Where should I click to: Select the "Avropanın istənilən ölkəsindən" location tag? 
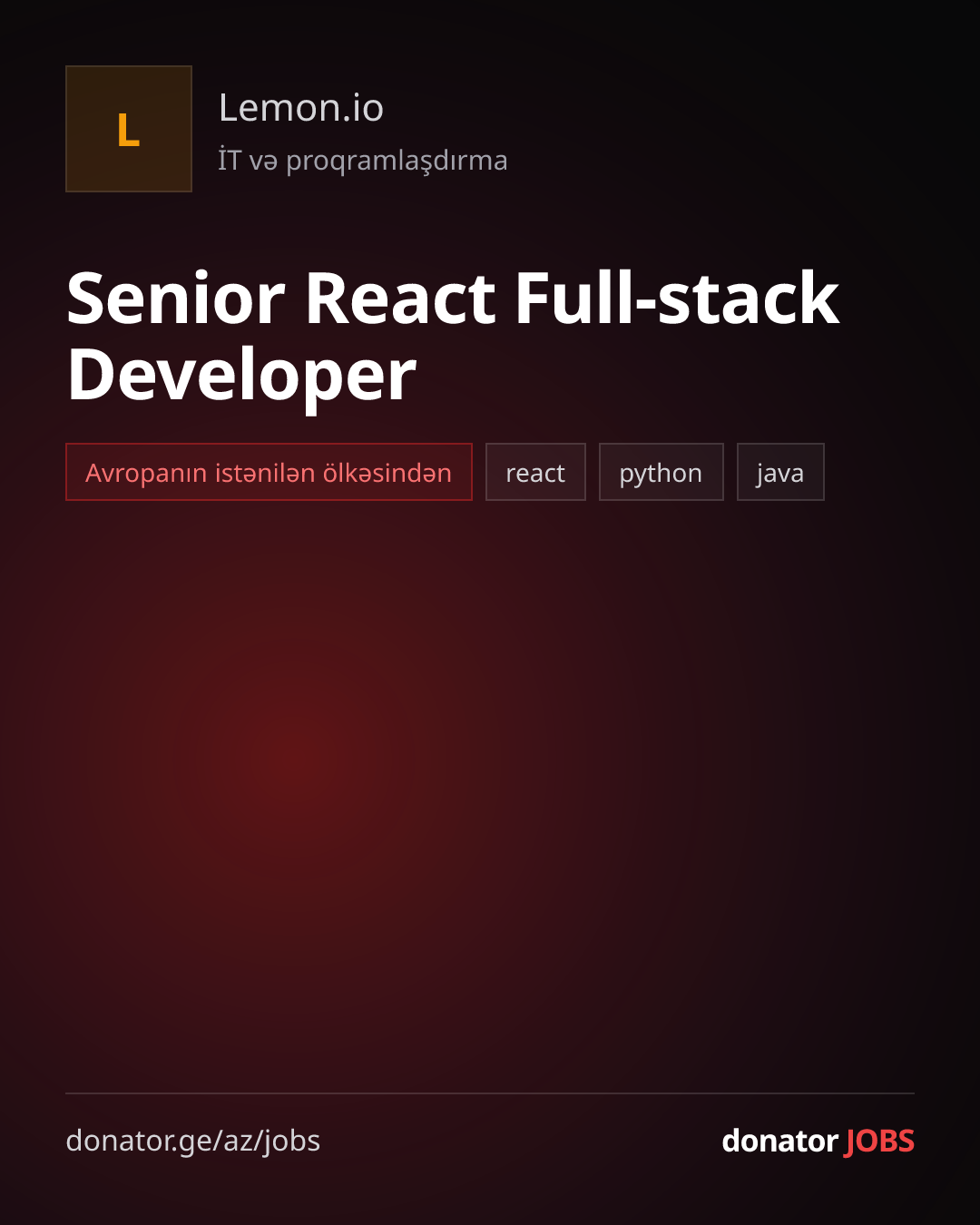(x=269, y=472)
